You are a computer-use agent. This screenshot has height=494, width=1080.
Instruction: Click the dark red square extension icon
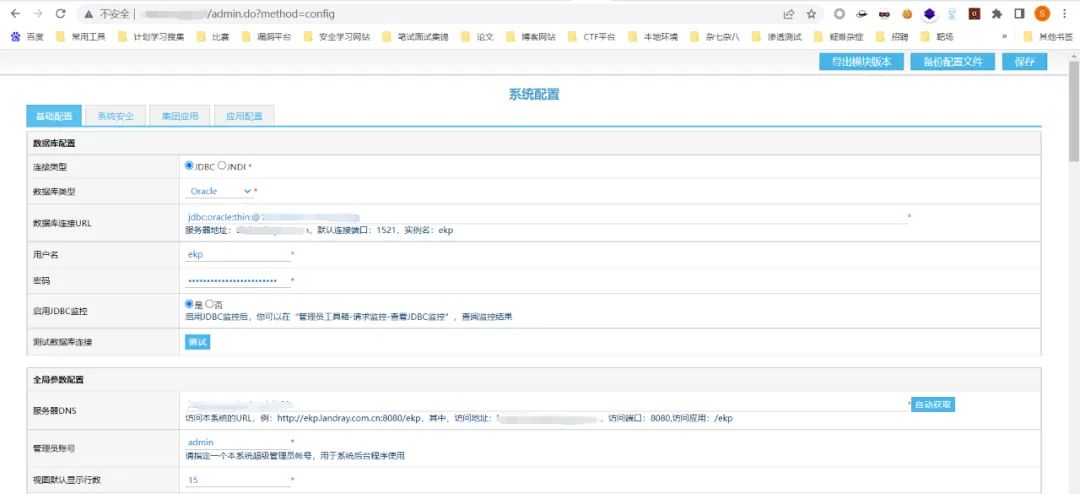click(974, 14)
